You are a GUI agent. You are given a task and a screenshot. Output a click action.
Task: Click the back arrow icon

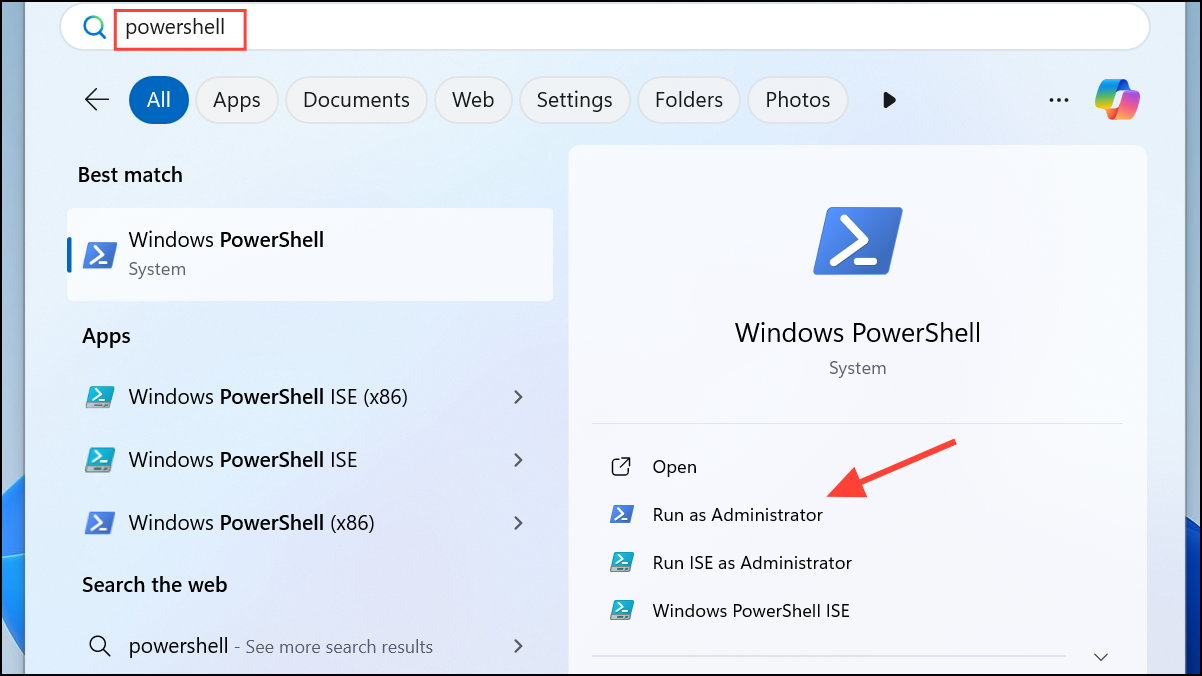click(97, 100)
